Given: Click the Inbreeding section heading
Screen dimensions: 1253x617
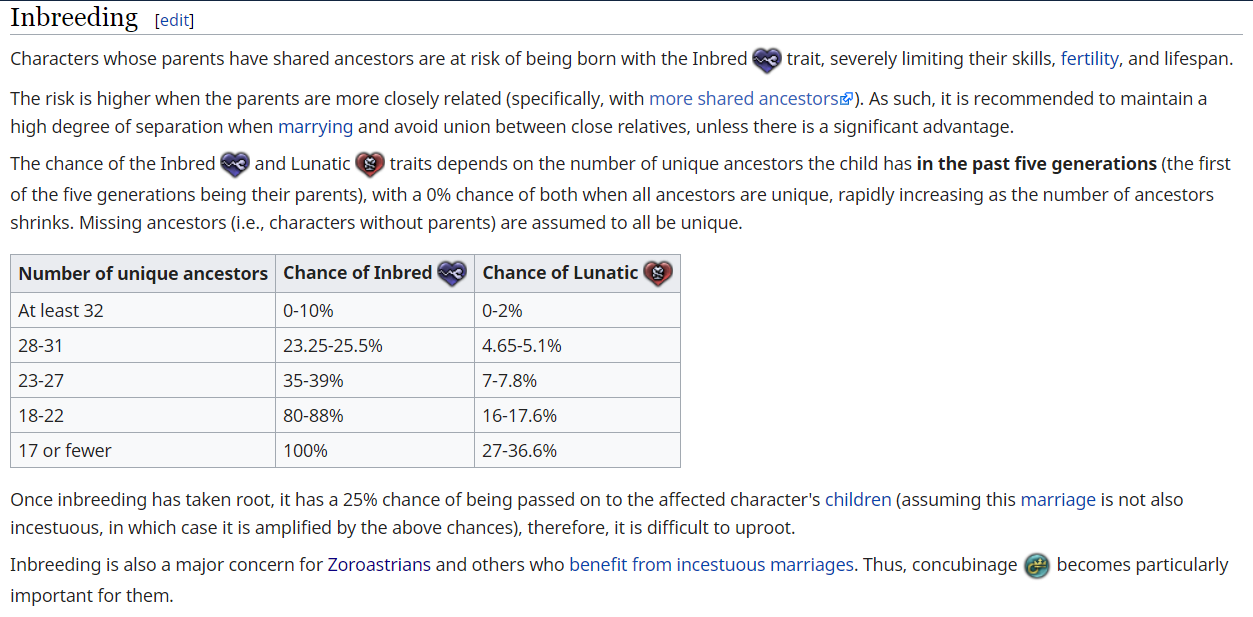Looking at the screenshot, I should click(x=74, y=17).
